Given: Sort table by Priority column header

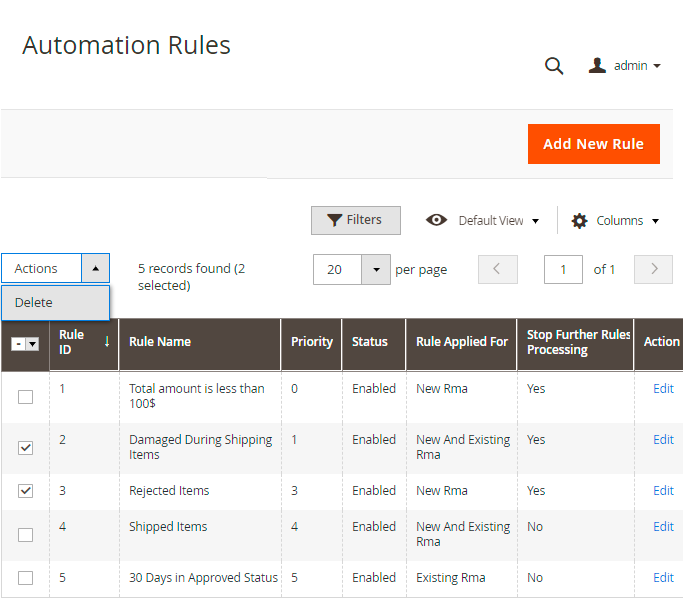Looking at the screenshot, I should click(311, 342).
